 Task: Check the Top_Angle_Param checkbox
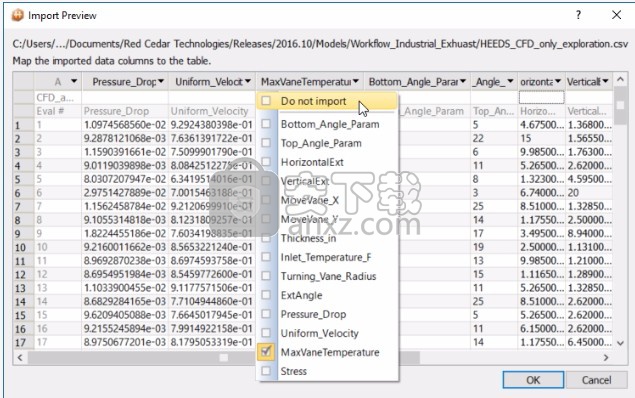click(x=266, y=143)
